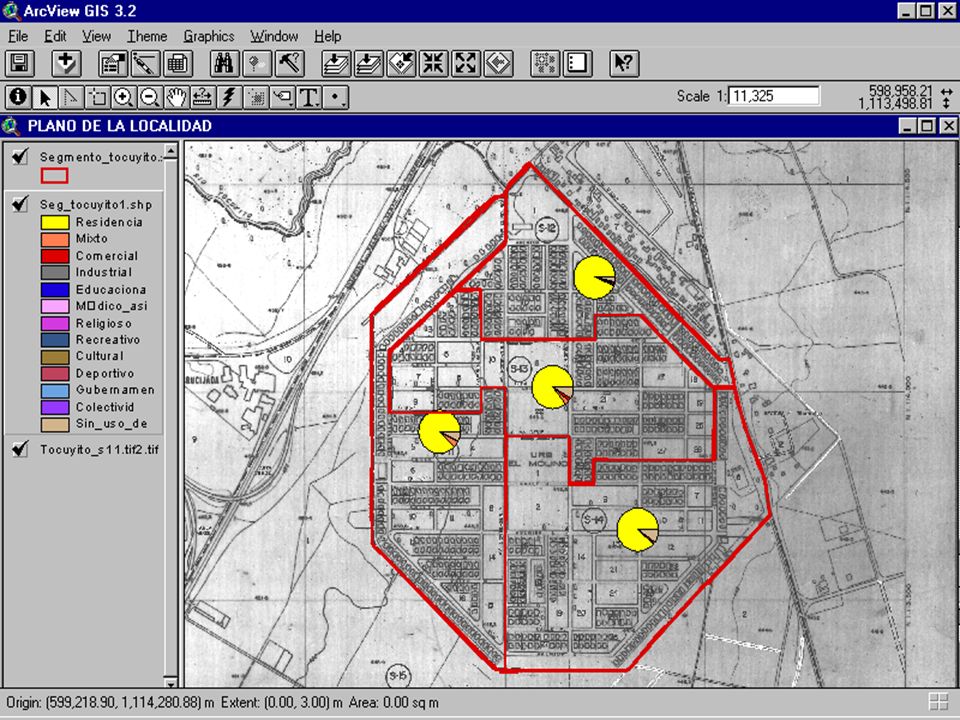The width and height of the screenshot is (960, 720).
Task: Activate the Zoom In magnifier tool
Action: tap(124, 97)
